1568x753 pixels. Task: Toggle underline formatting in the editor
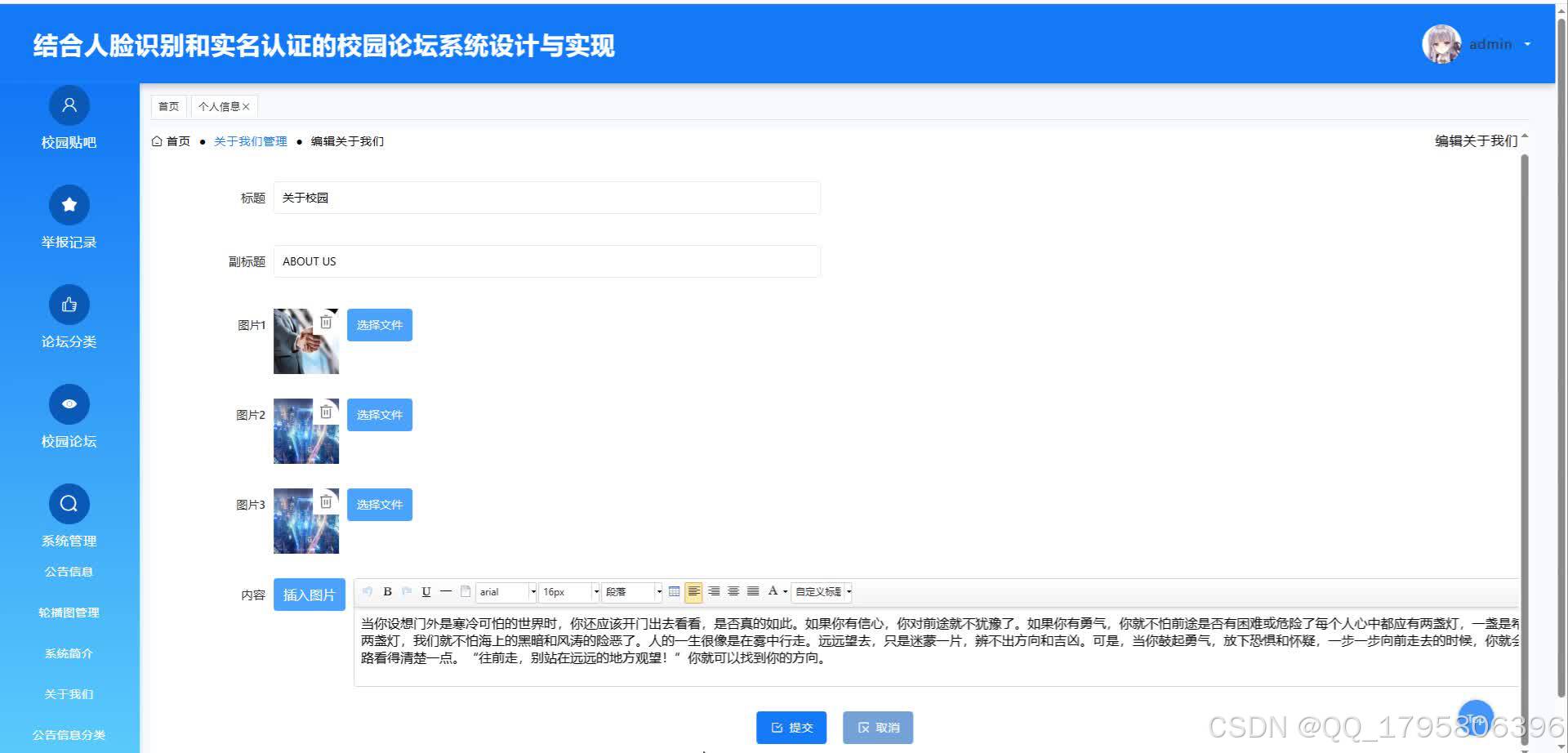pyautogui.click(x=426, y=591)
